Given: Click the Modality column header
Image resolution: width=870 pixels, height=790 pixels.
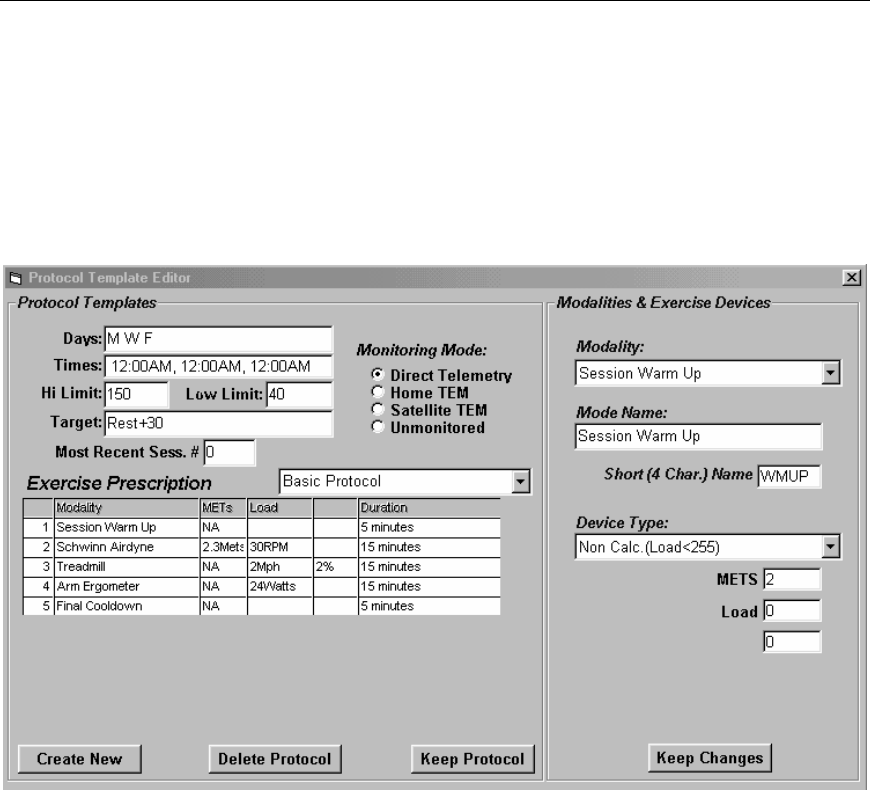Looking at the screenshot, I should pos(127,508).
